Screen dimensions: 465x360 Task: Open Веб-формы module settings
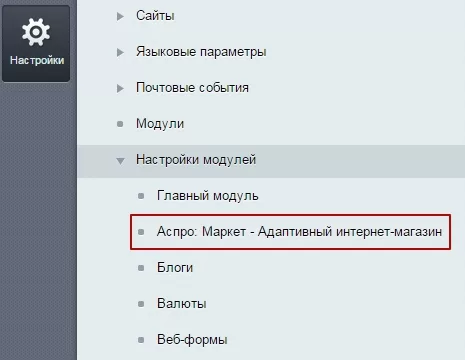[192, 340]
